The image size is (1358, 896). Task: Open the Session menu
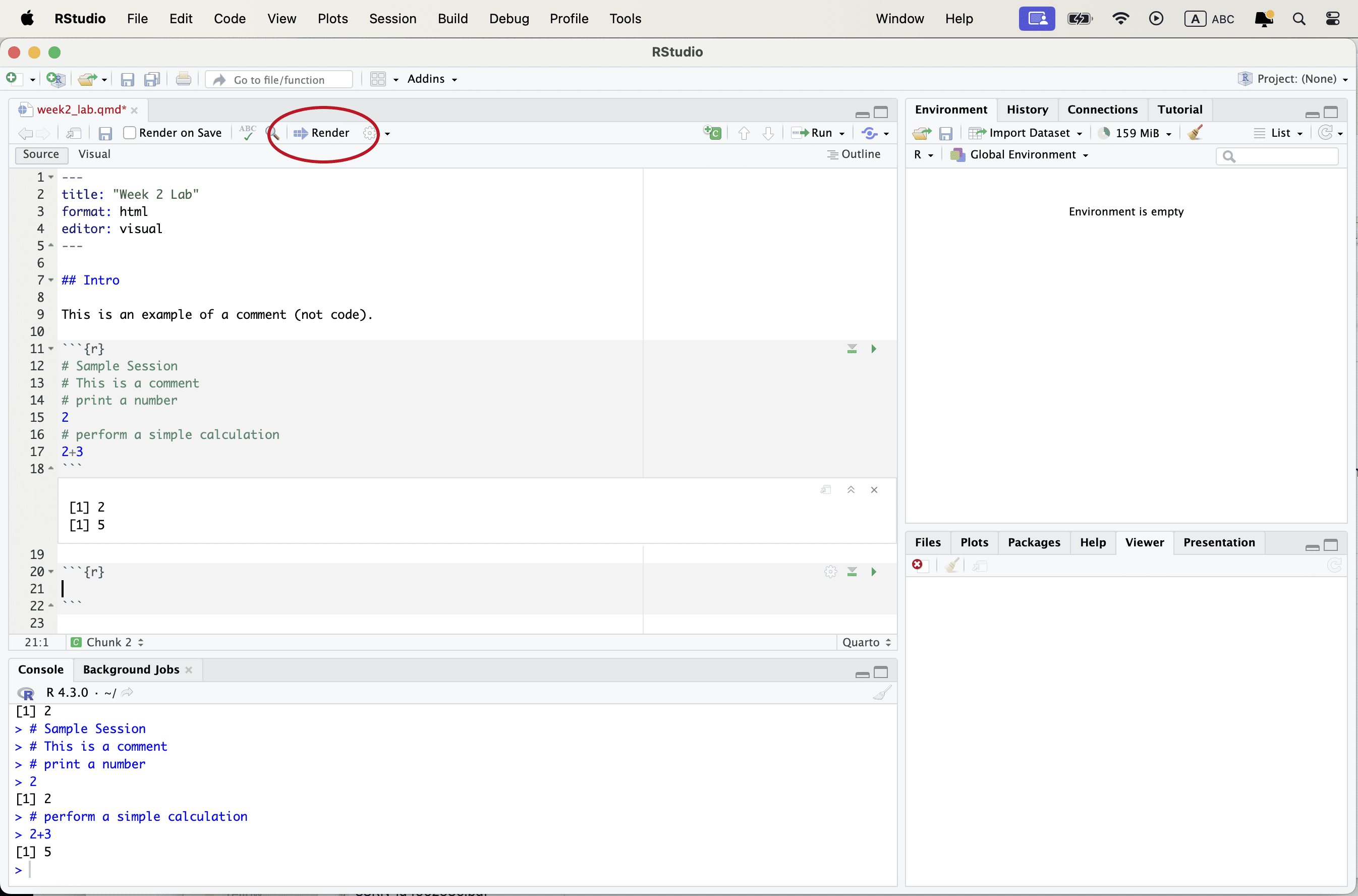392,18
